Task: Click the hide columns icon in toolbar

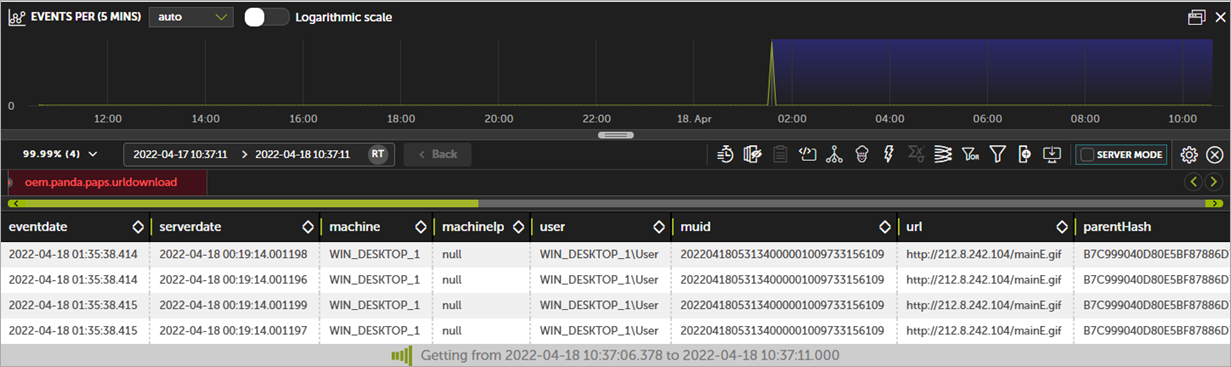Action: click(x=754, y=154)
